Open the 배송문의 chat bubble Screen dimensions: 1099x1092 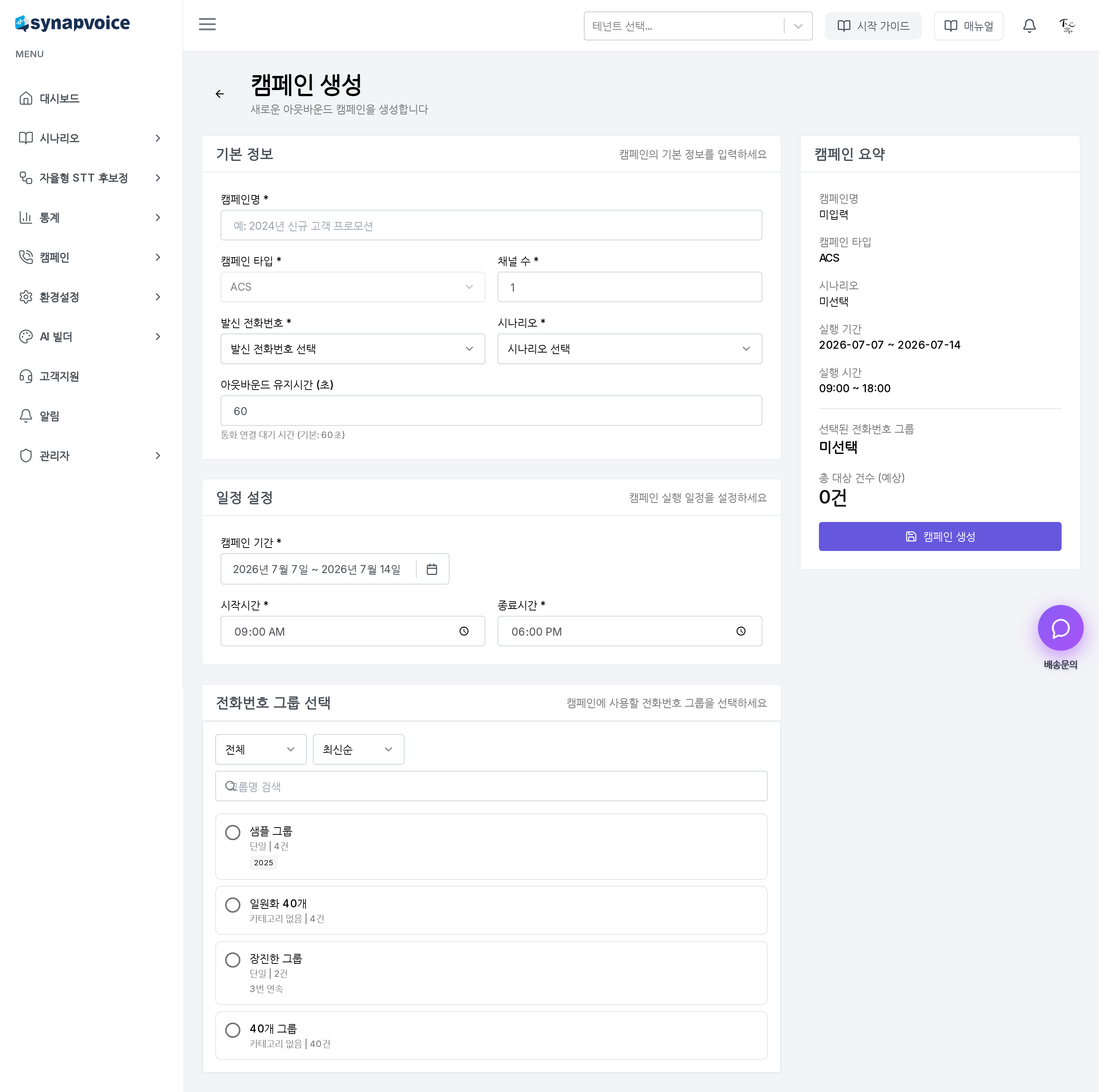1060,628
